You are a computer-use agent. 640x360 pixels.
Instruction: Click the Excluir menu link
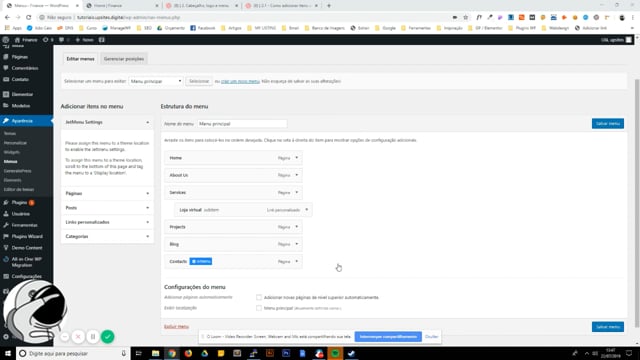(176, 327)
